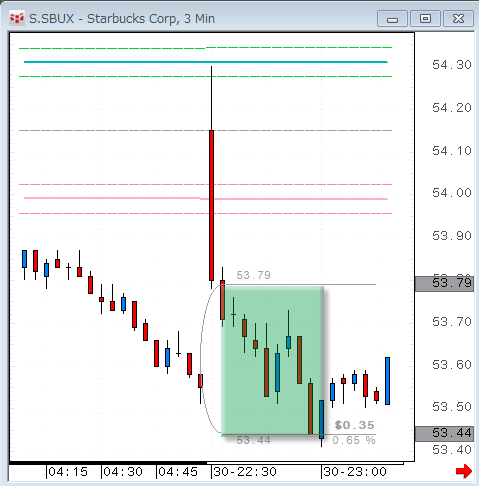This screenshot has width=479, height=486.
Task: Click the 'S.SBUX - Starbucks Corp, 3 Min' title
Action: click(x=122, y=19)
